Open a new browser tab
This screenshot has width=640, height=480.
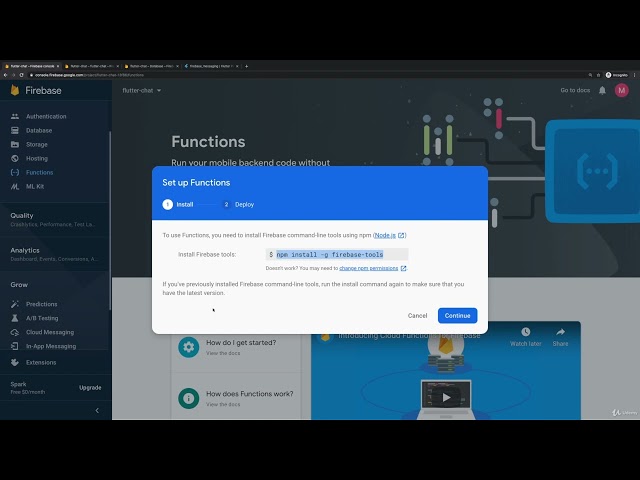pyautogui.click(x=246, y=66)
